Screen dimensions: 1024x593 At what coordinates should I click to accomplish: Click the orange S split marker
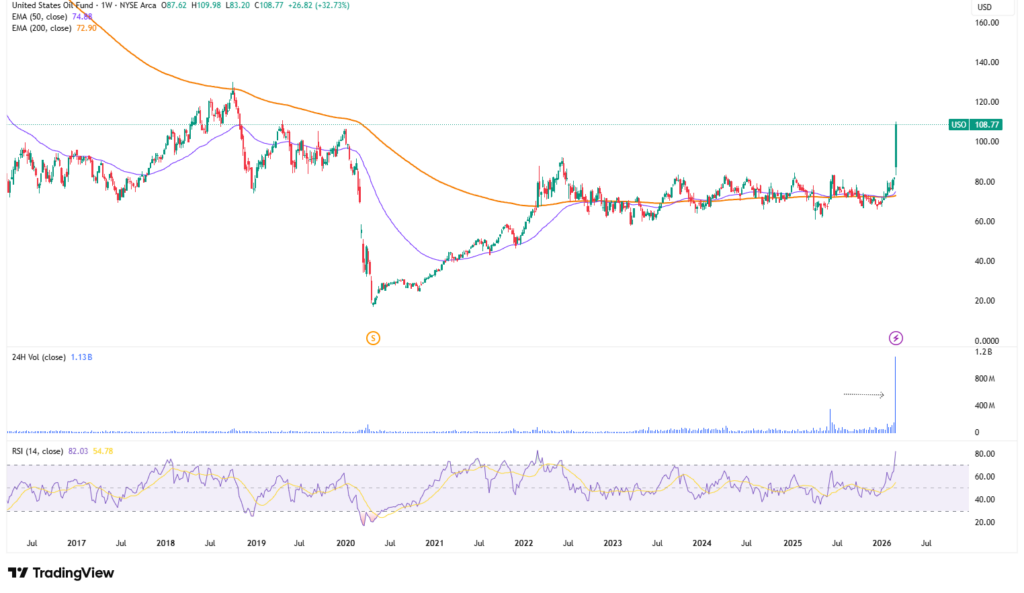[373, 337]
